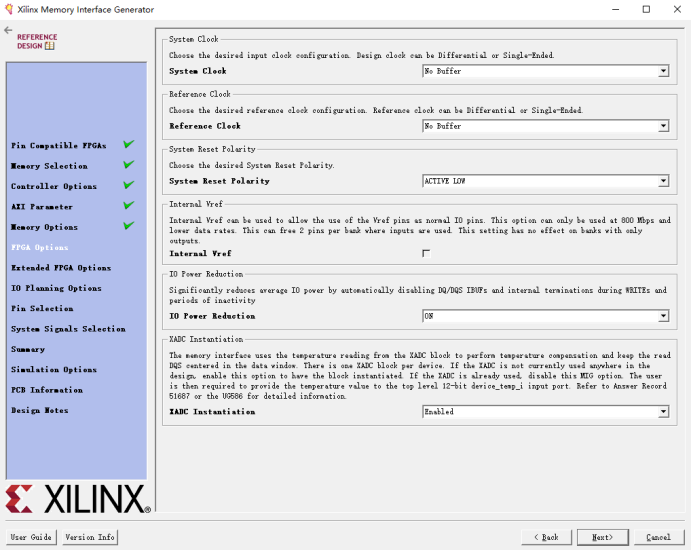Go to Design Notes step
This screenshot has width=695, height=555.
tap(39, 410)
